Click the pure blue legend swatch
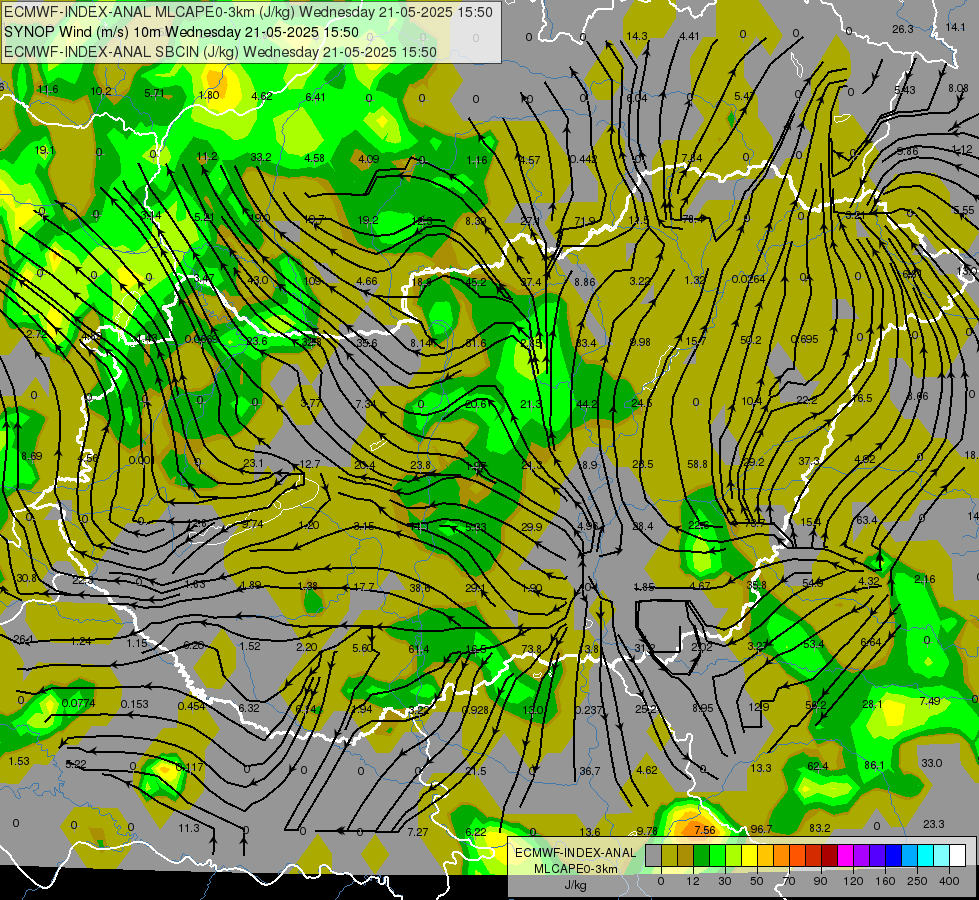 pyautogui.click(x=893, y=856)
